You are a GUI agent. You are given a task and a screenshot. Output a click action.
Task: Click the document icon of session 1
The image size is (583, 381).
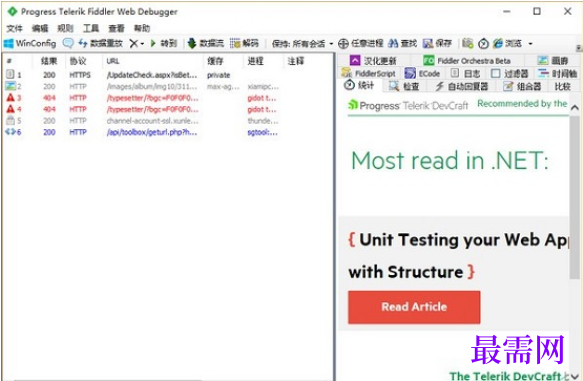pos(10,74)
